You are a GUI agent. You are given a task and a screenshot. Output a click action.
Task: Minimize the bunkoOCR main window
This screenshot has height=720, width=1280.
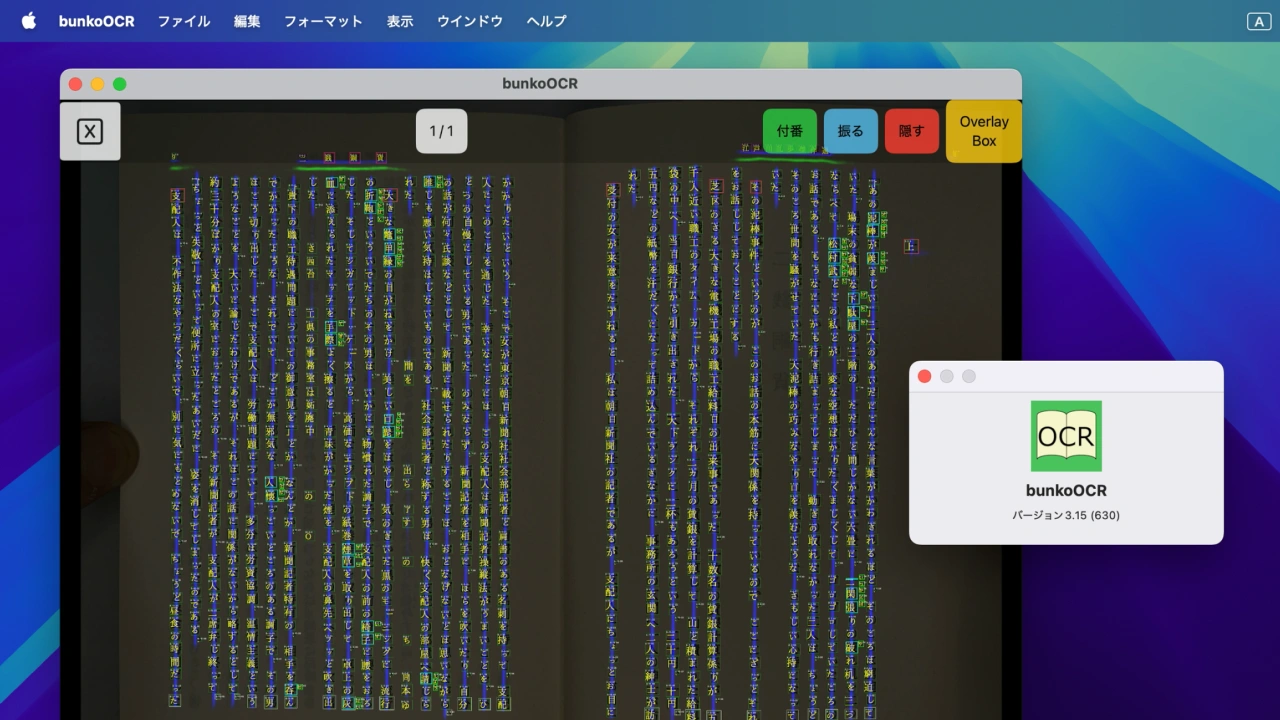point(97,84)
